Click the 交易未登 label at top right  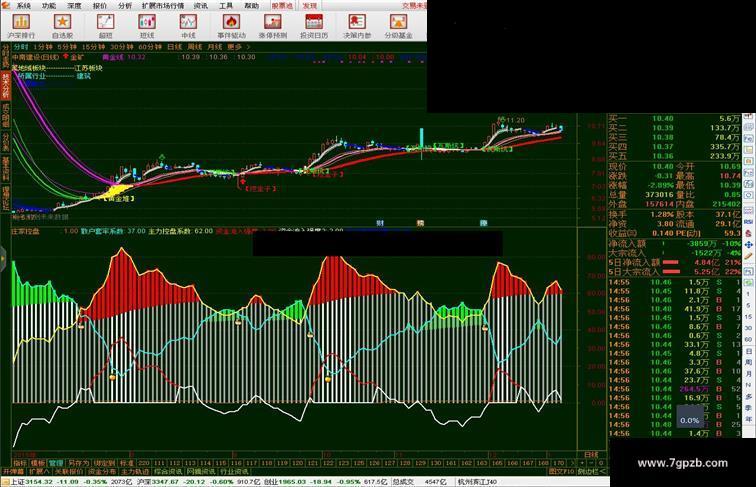click(414, 6)
